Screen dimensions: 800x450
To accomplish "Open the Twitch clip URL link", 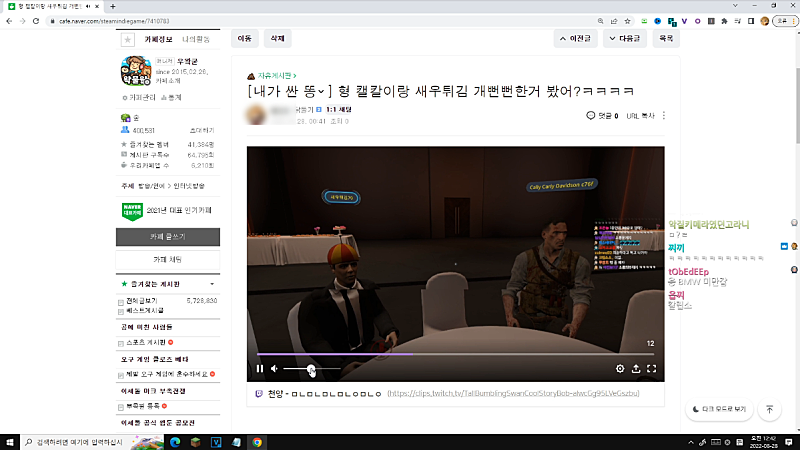I will click(513, 393).
